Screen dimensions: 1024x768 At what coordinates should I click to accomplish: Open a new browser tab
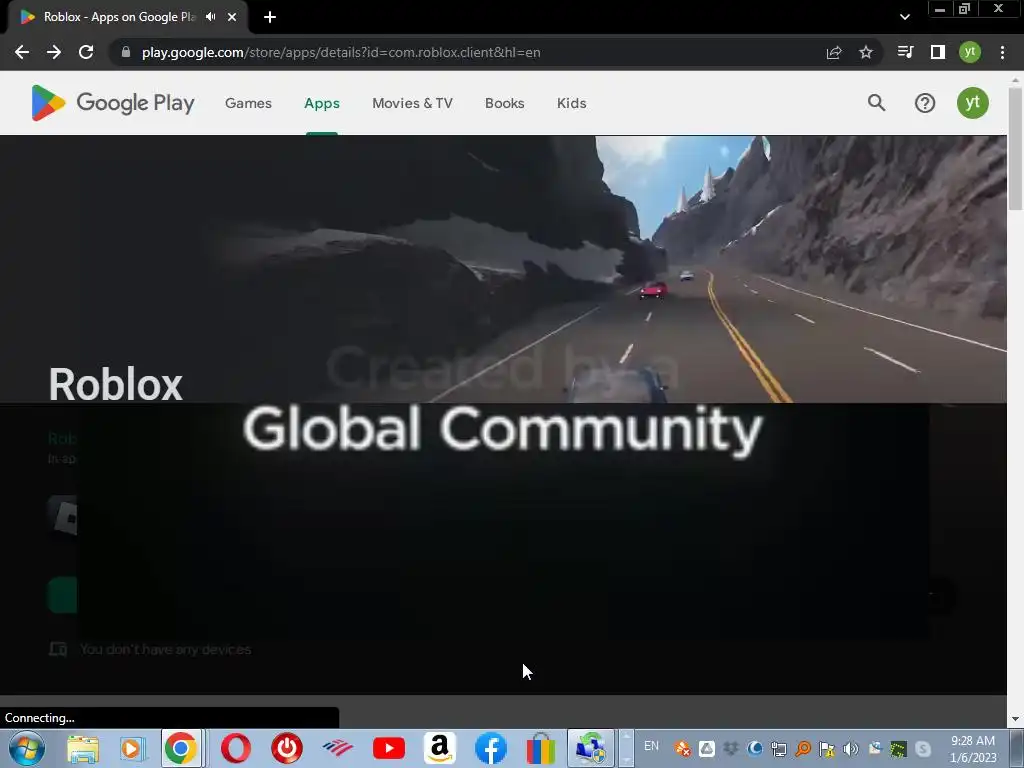[x=270, y=17]
